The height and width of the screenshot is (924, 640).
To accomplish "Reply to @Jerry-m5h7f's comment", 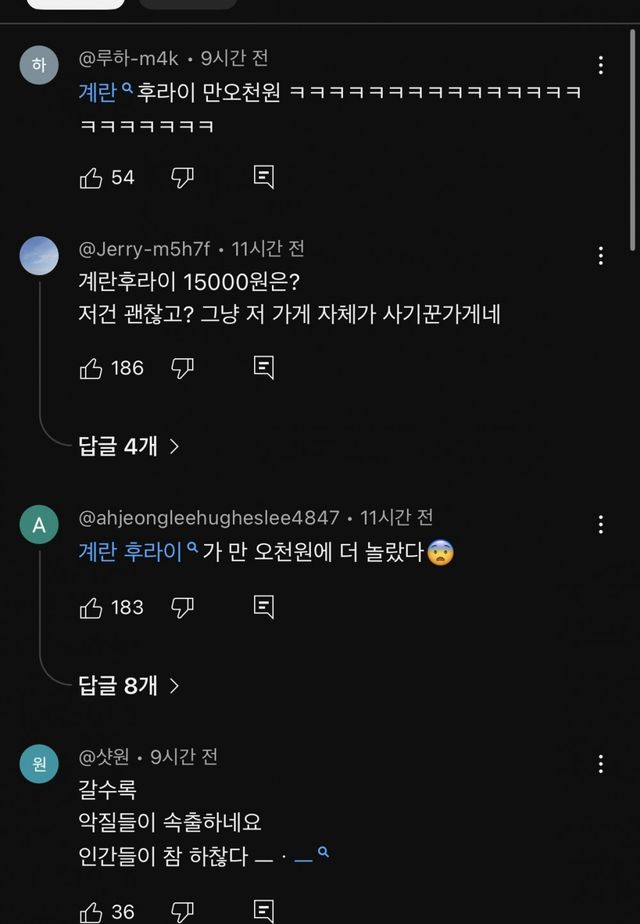I will (264, 368).
